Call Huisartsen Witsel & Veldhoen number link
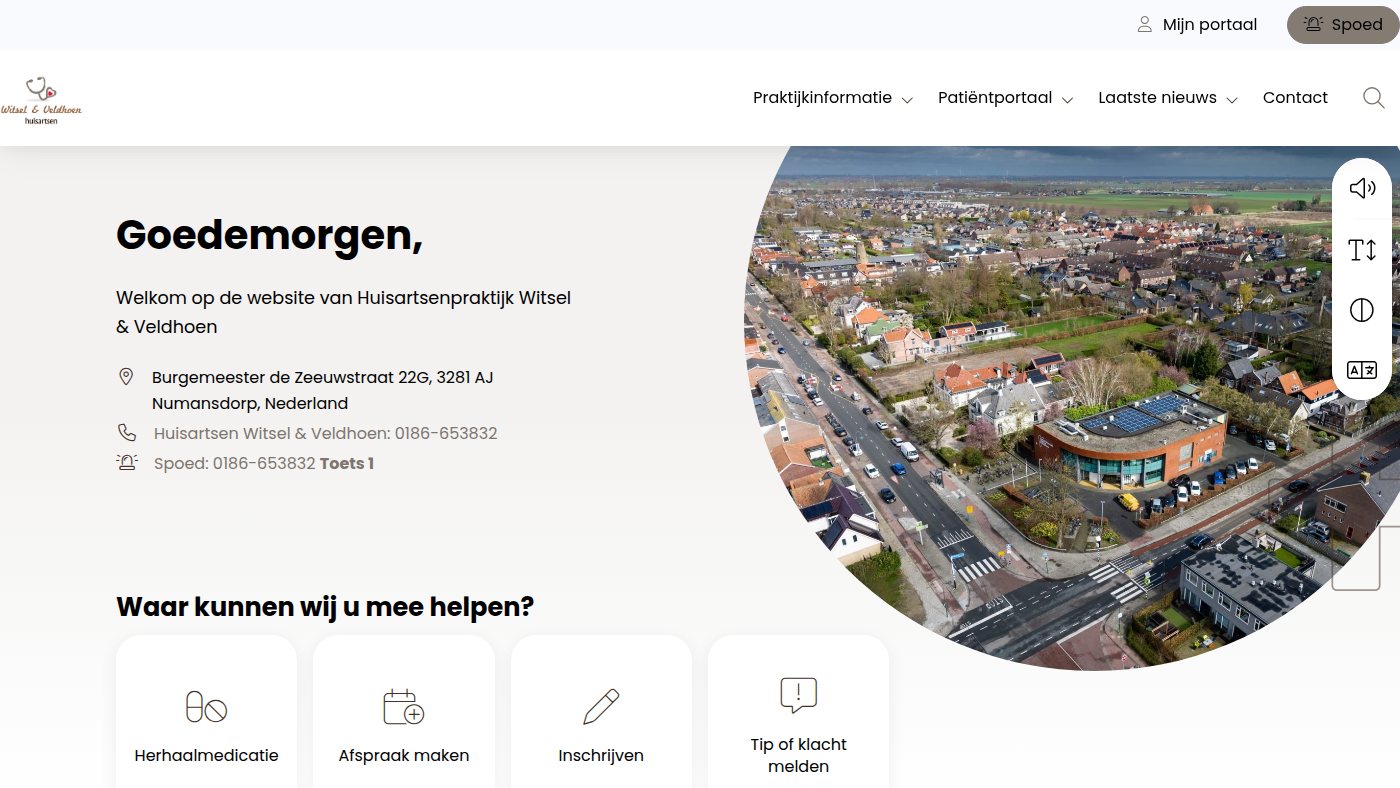1400x788 pixels. [x=325, y=433]
